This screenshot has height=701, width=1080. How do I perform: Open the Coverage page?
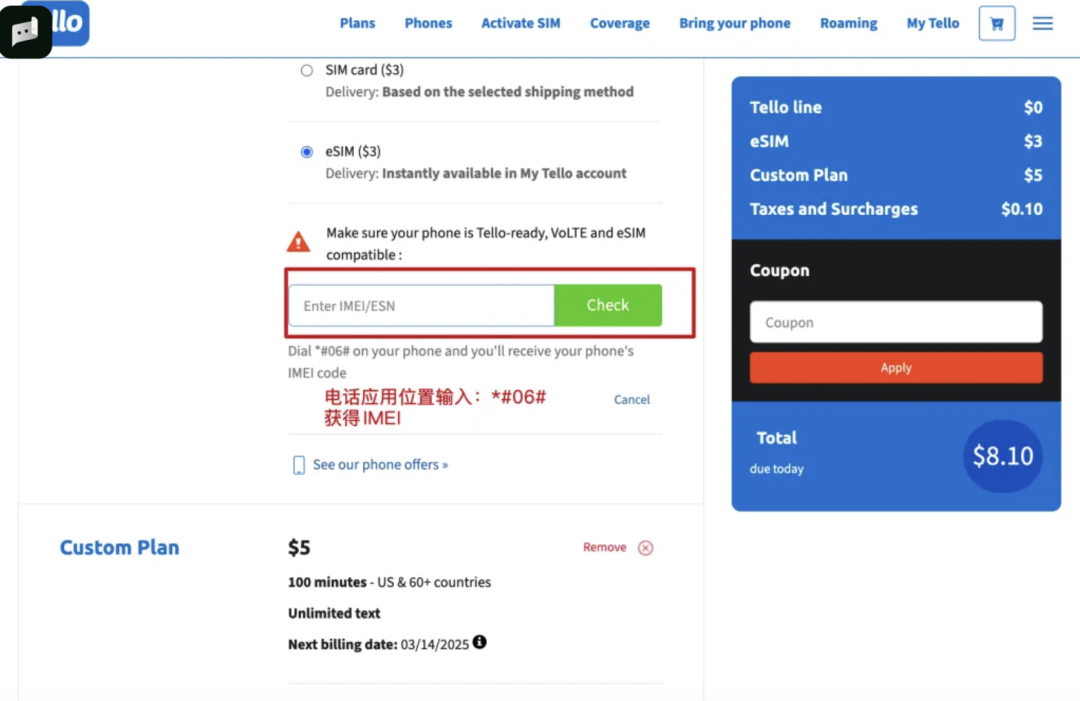[x=620, y=23]
